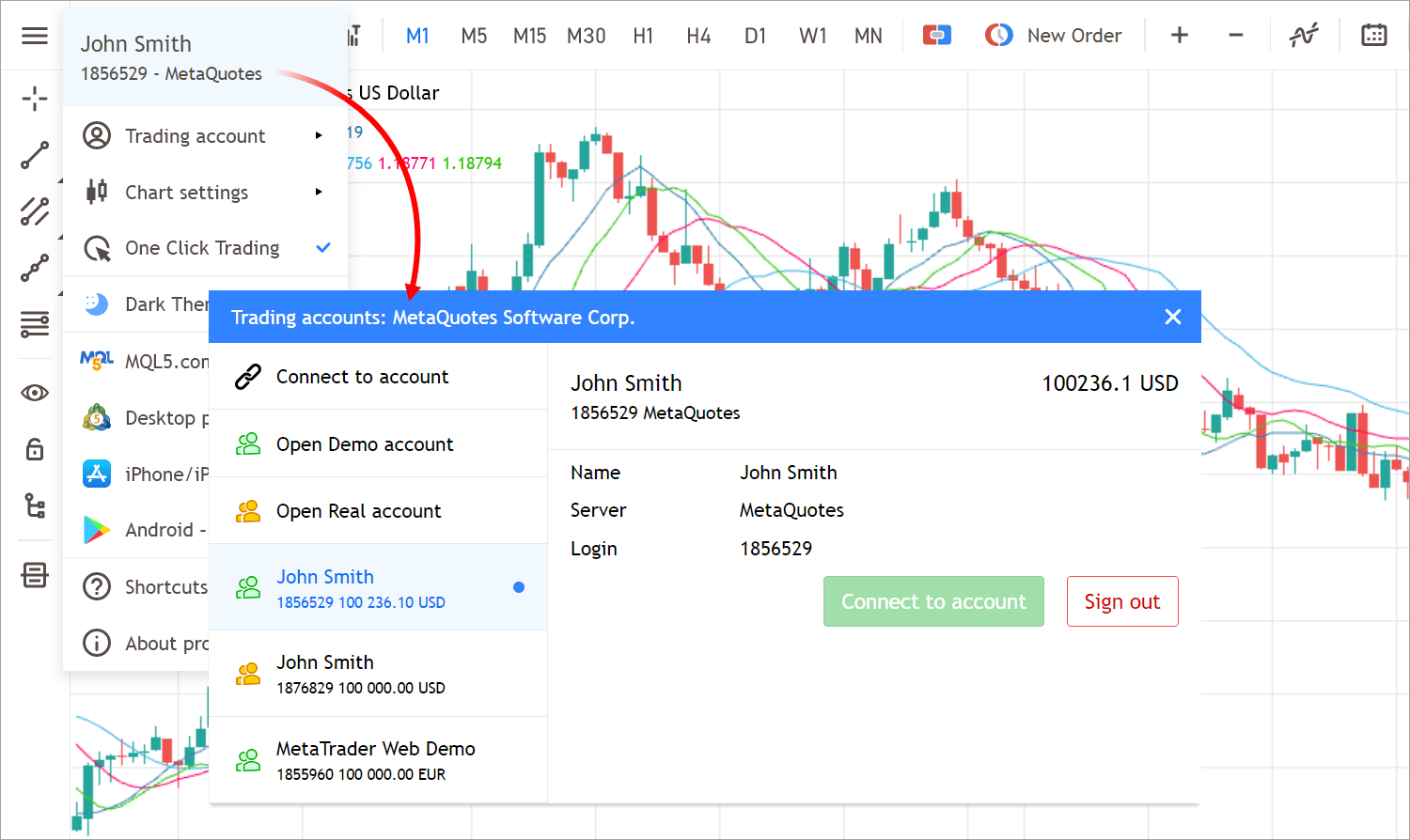Switch timeframe to M5

coord(474,35)
